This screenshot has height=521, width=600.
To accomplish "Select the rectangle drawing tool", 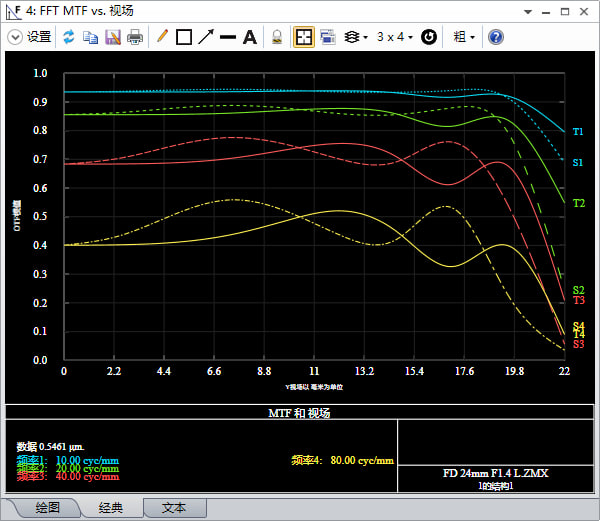I will (x=184, y=37).
